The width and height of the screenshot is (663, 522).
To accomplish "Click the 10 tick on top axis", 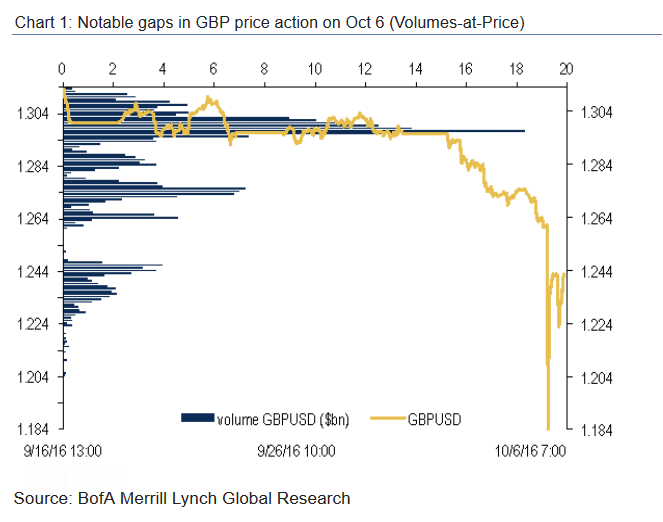I will tap(314, 70).
